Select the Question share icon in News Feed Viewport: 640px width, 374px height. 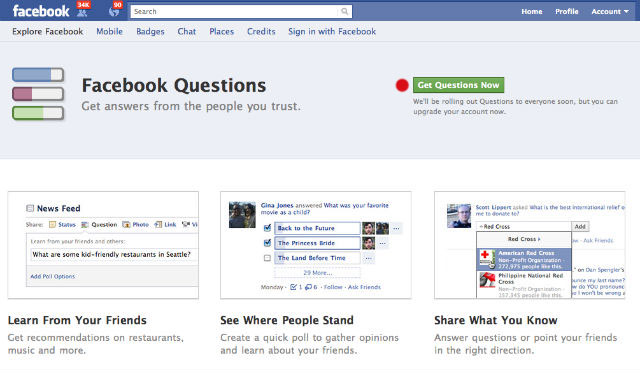coord(84,225)
